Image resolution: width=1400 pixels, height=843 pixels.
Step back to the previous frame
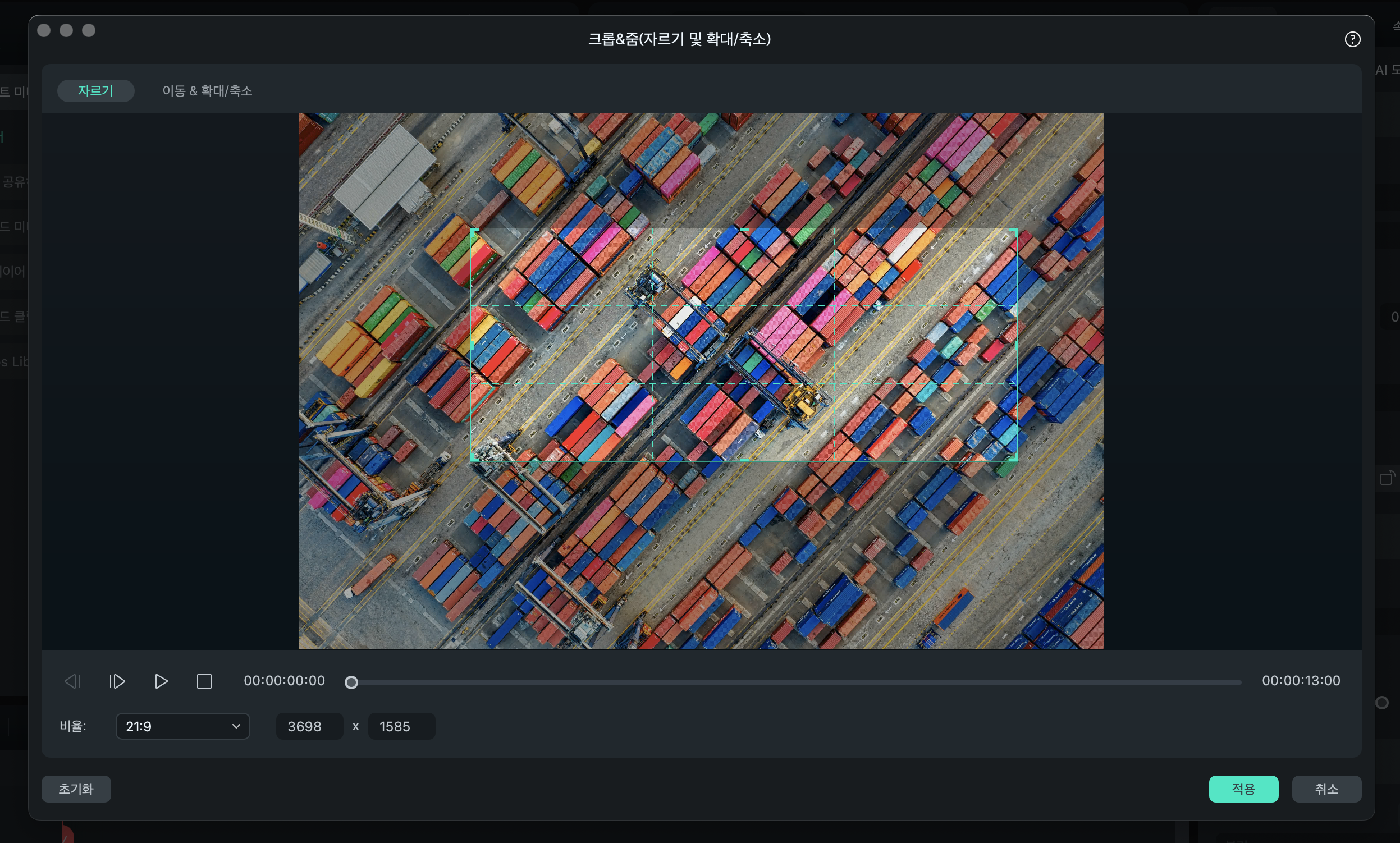[72, 681]
